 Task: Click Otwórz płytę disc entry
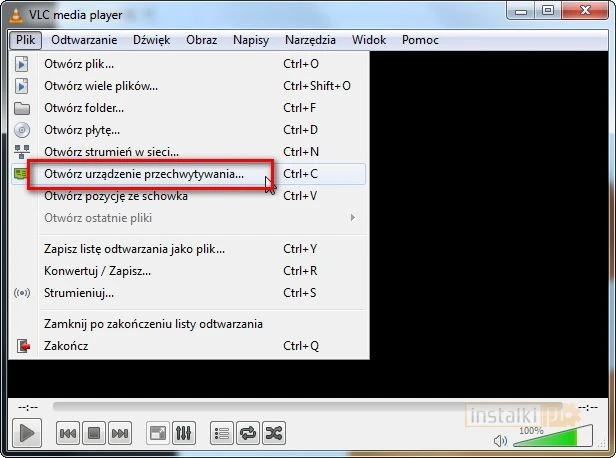82,130
